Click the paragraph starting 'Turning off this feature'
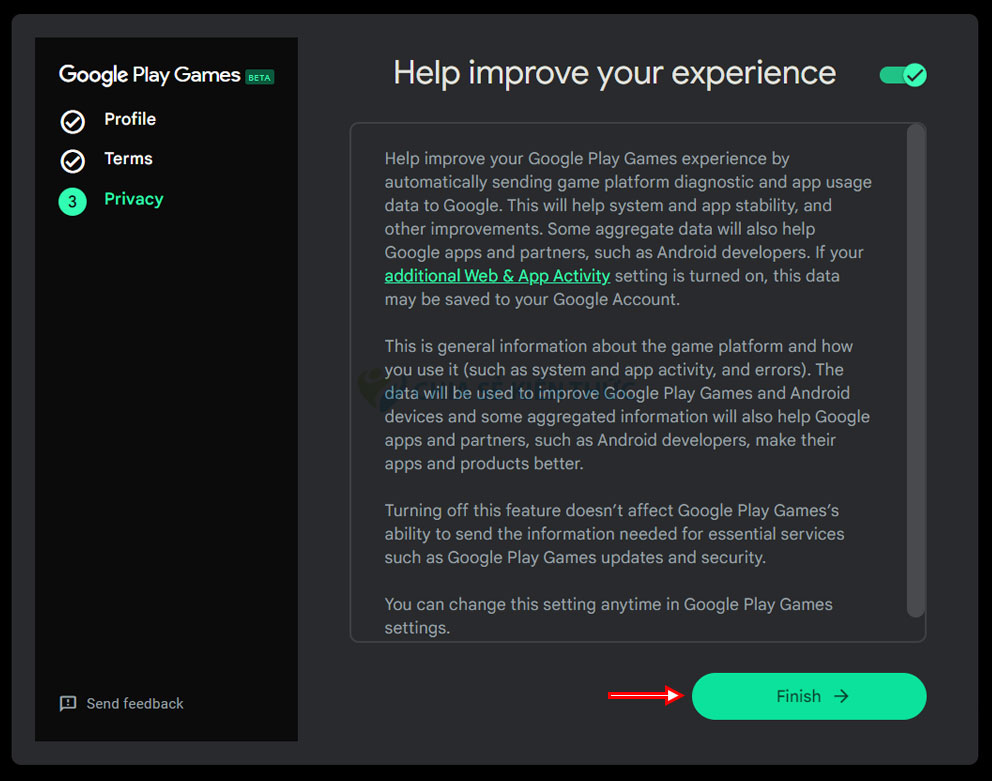The width and height of the screenshot is (992, 781). (x=614, y=534)
